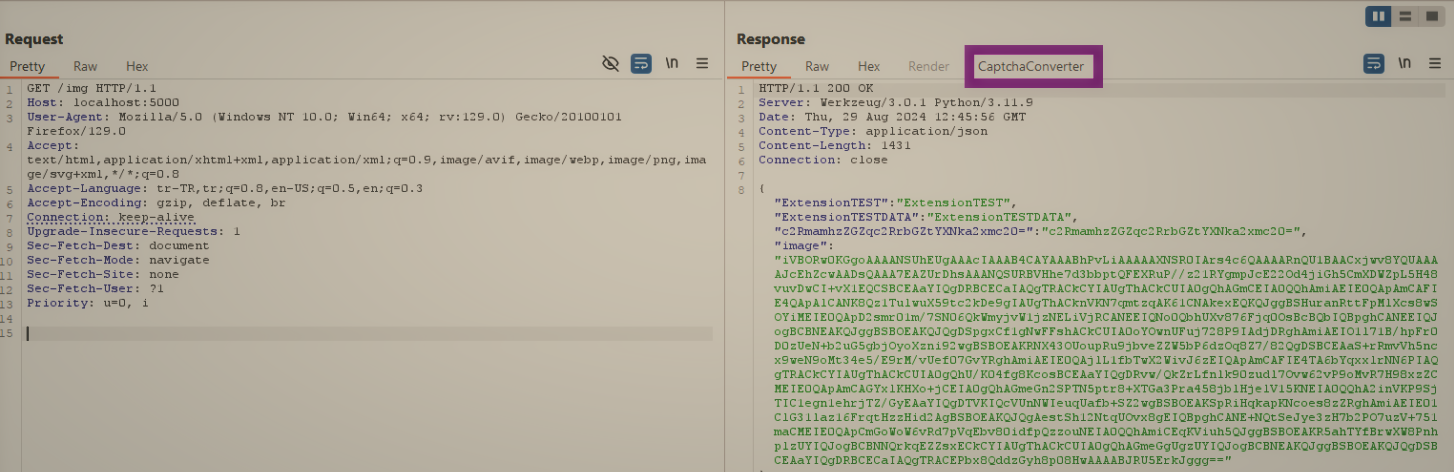Image resolution: width=1454 pixels, height=472 pixels.
Task: Toggle line wrap in the Request panel
Action: coord(641,63)
